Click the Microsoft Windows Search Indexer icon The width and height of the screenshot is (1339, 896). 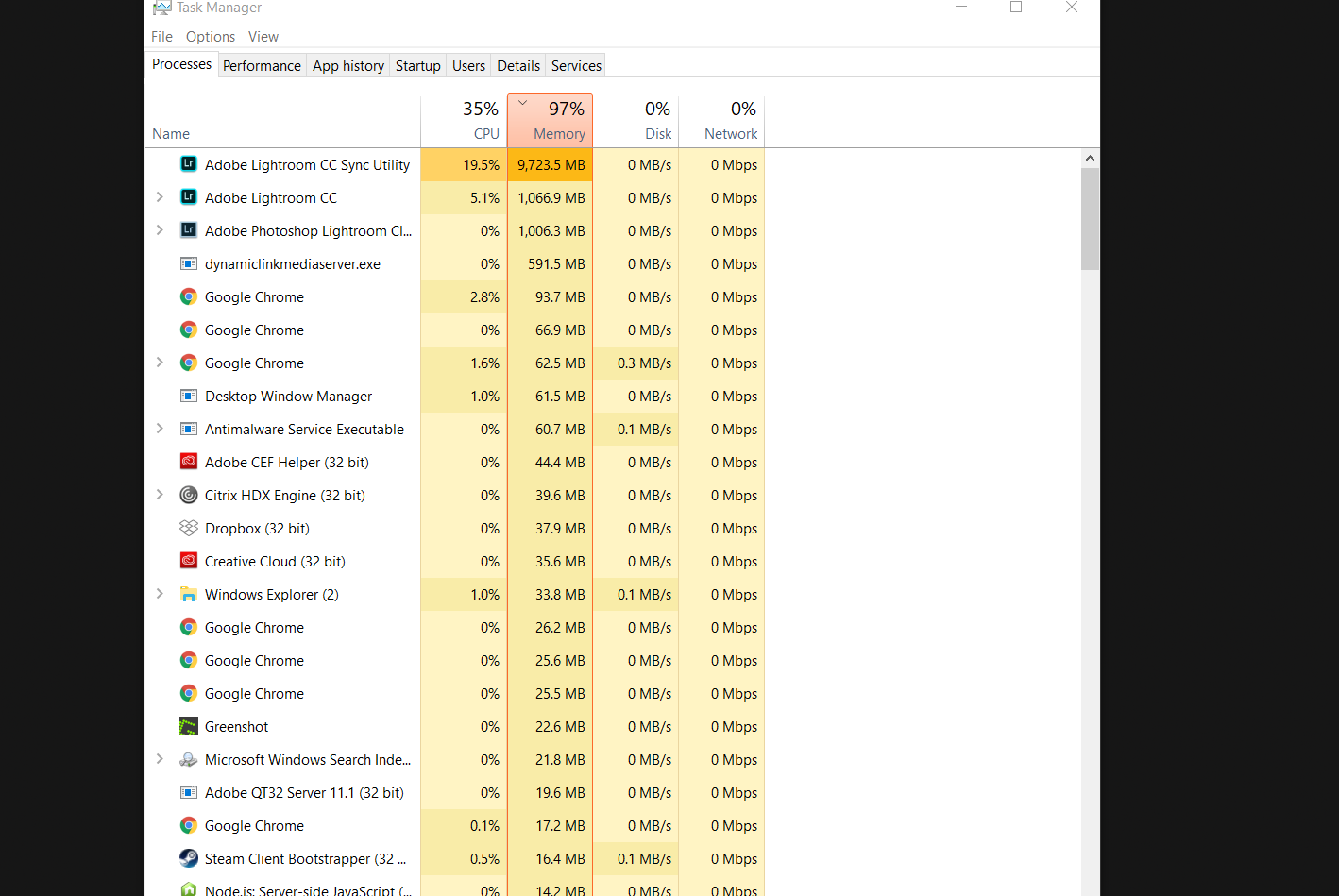pos(189,759)
